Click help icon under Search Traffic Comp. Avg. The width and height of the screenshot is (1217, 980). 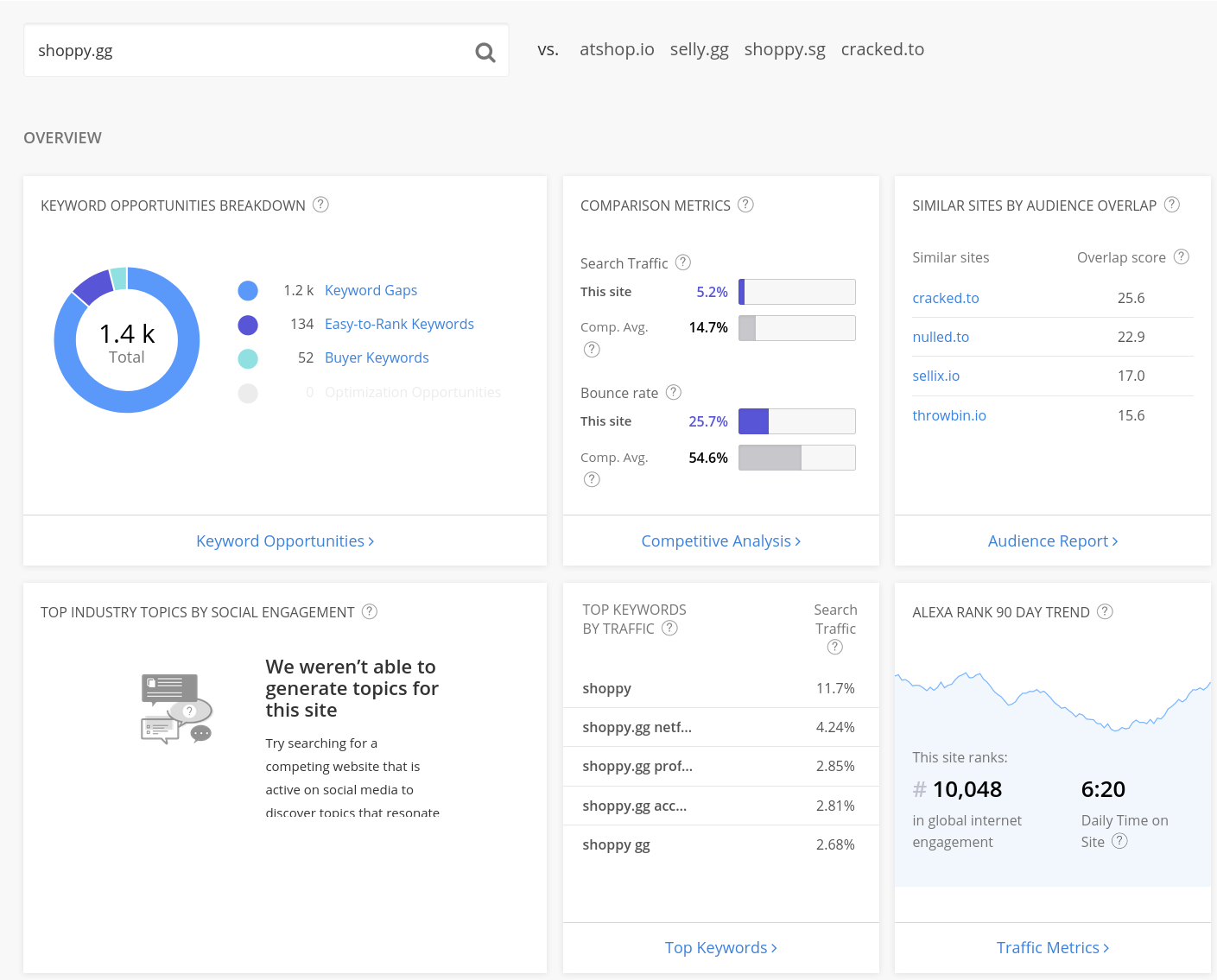592,350
